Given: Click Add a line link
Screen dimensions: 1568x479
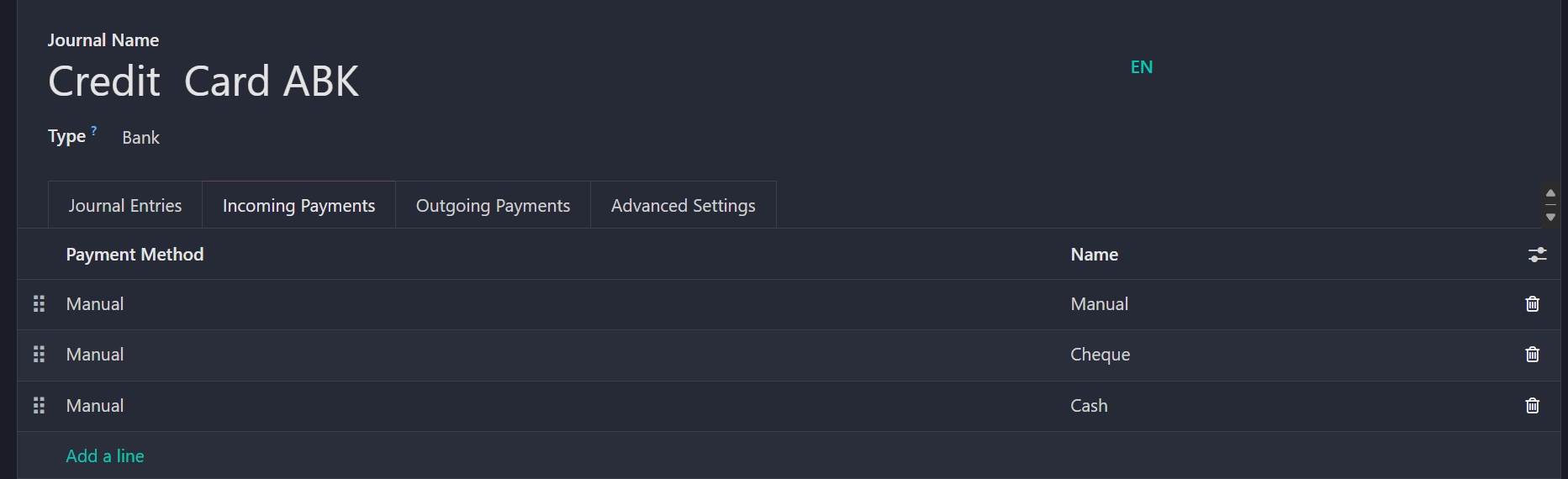Looking at the screenshot, I should pos(105,456).
